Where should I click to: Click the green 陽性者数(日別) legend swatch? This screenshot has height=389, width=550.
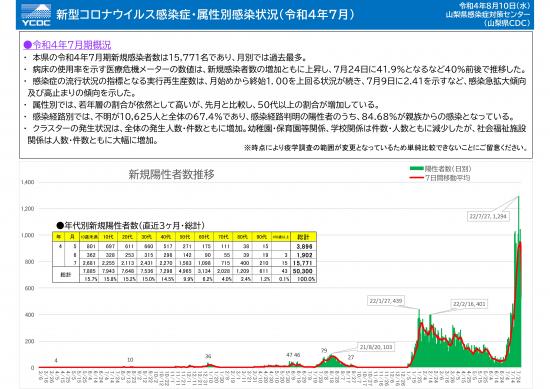(417, 169)
